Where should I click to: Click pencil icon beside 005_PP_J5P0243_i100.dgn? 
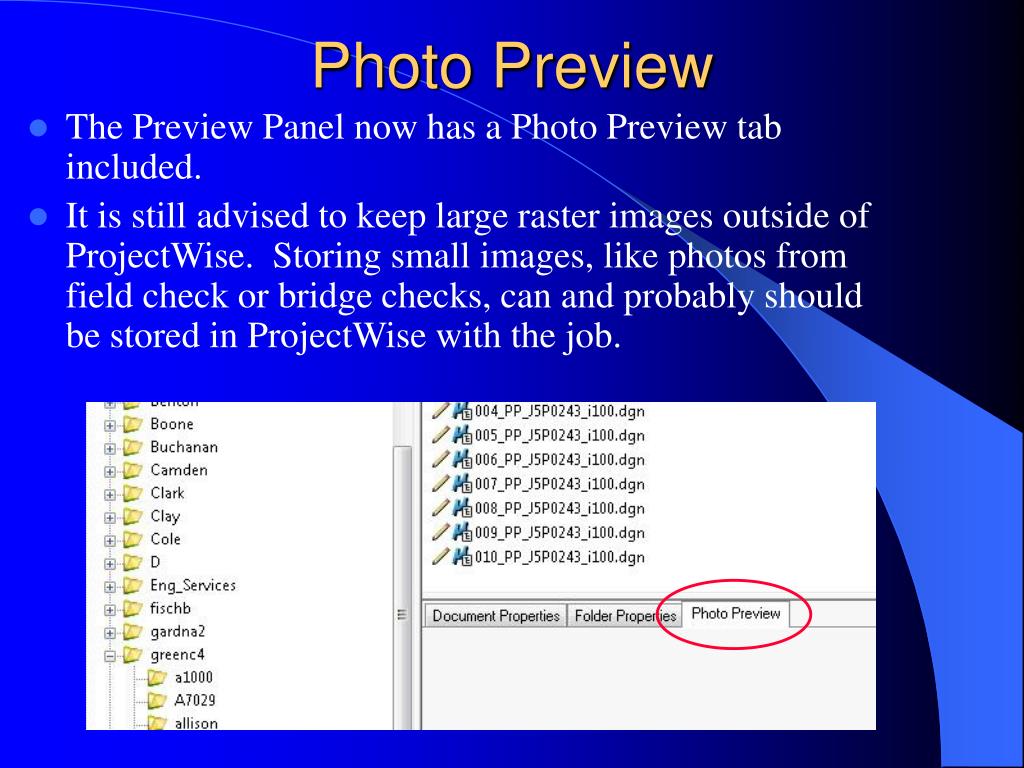[x=441, y=434]
